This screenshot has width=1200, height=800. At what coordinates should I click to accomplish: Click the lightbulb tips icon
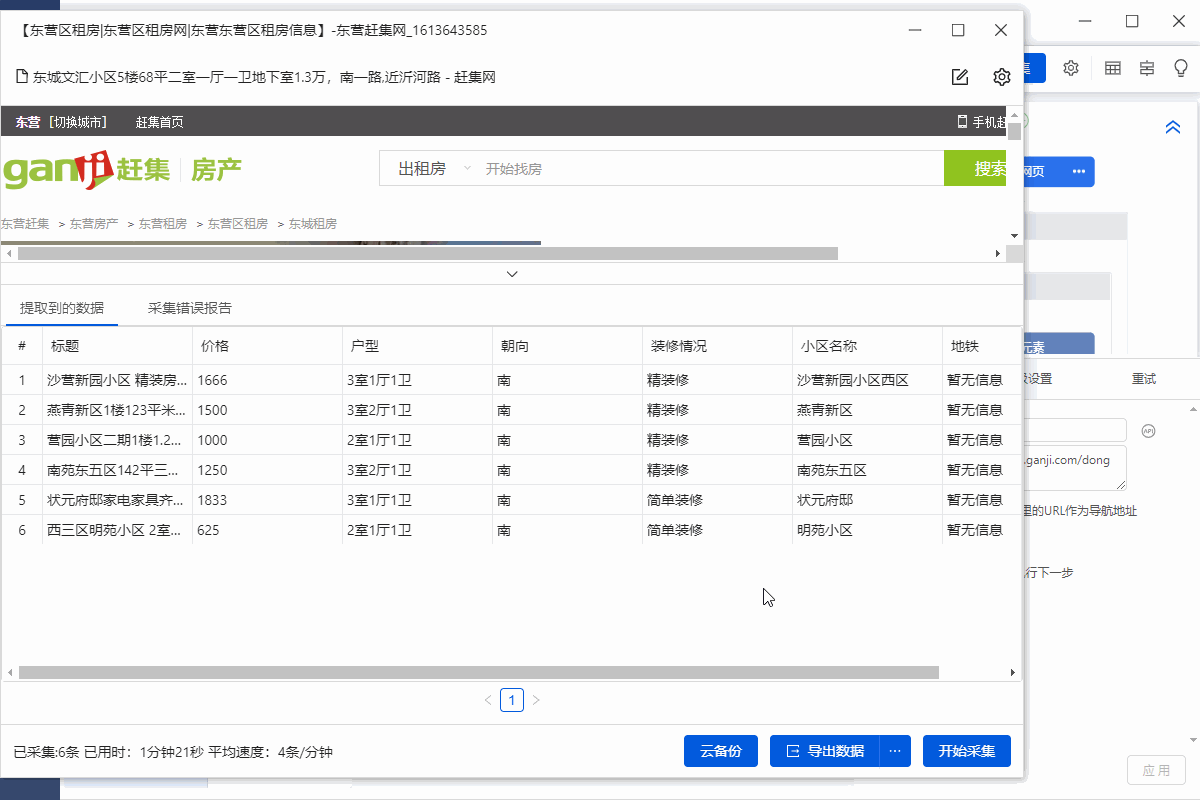pos(1181,68)
